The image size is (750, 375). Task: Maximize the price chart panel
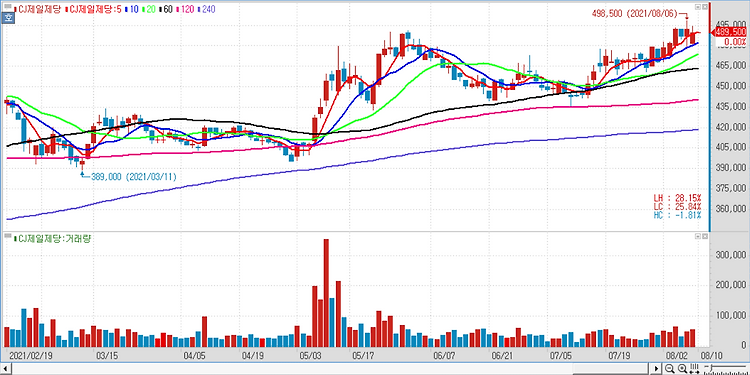(x=698, y=7)
